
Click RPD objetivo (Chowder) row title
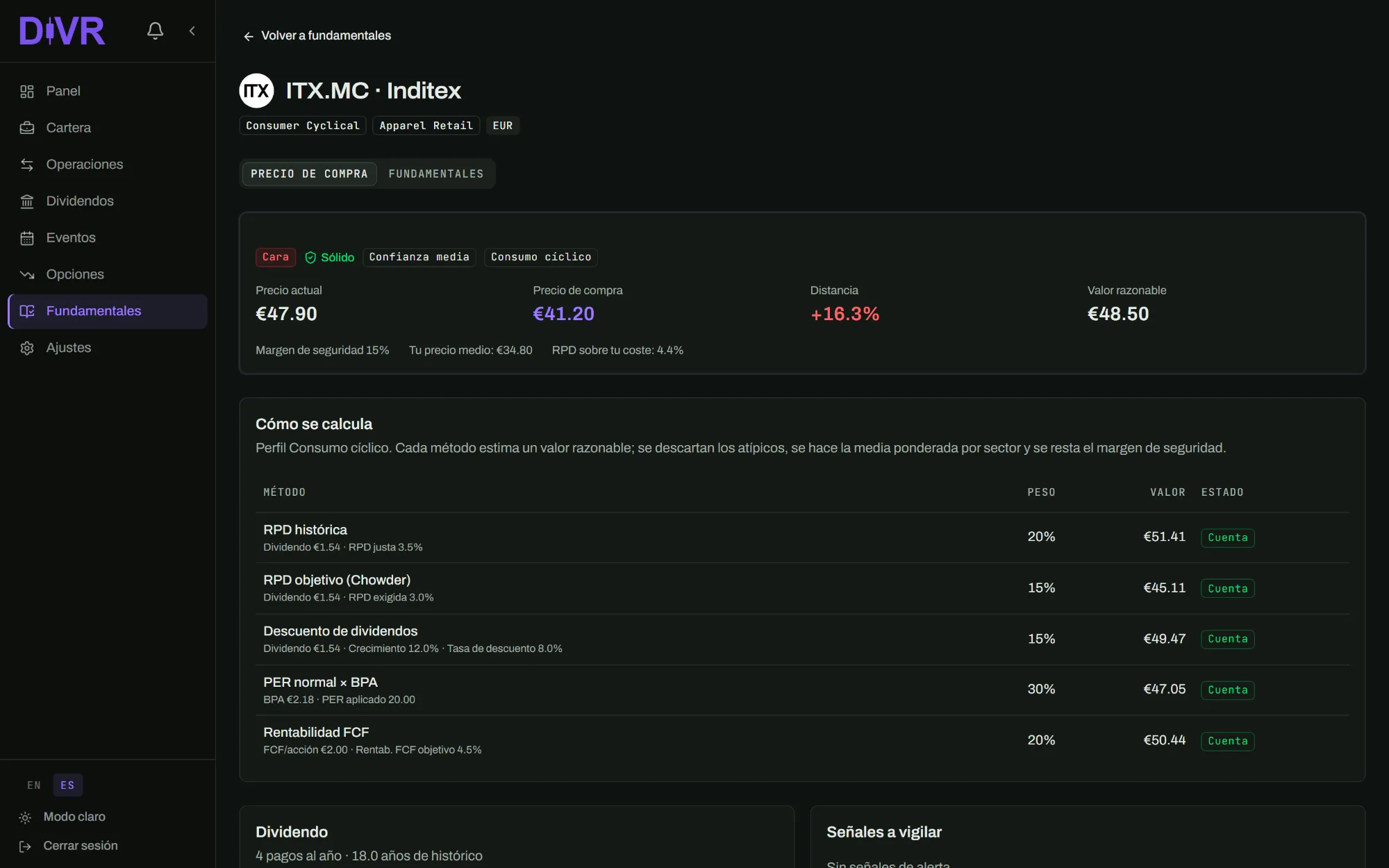click(337, 580)
